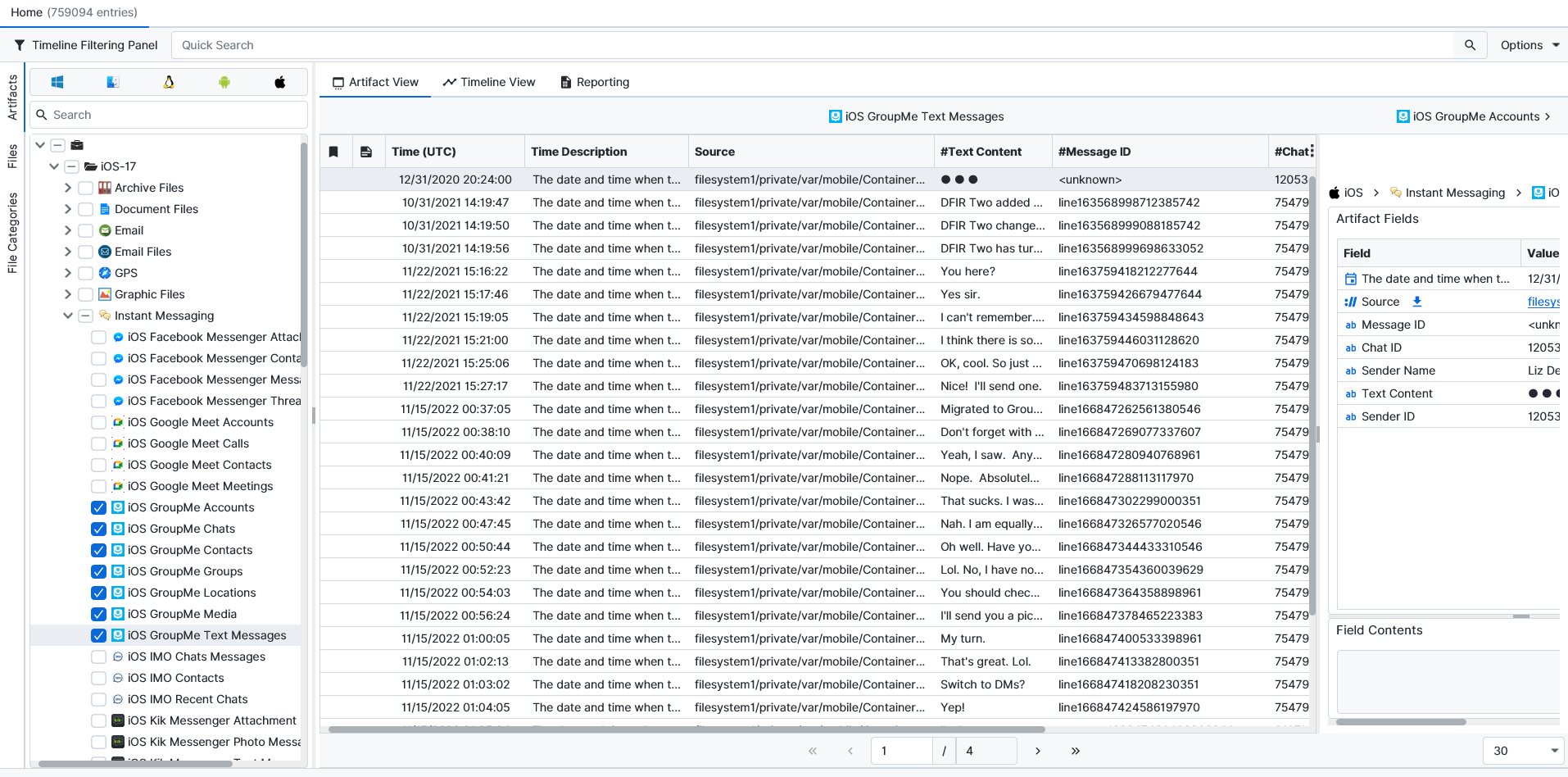Click the iOS GroupMe Text Messages header icon
1568x777 pixels.
(x=835, y=116)
